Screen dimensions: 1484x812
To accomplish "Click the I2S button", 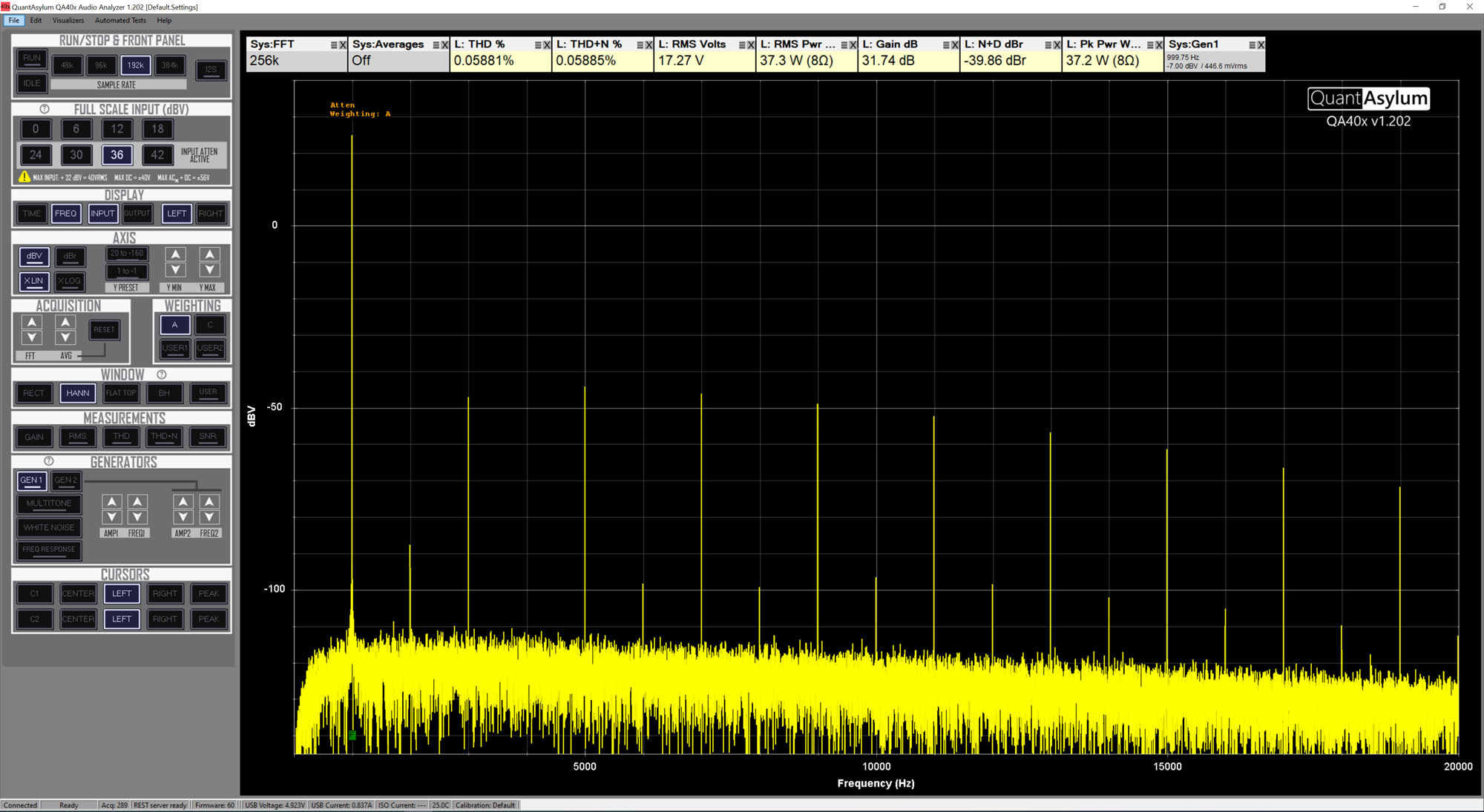I will (x=211, y=70).
